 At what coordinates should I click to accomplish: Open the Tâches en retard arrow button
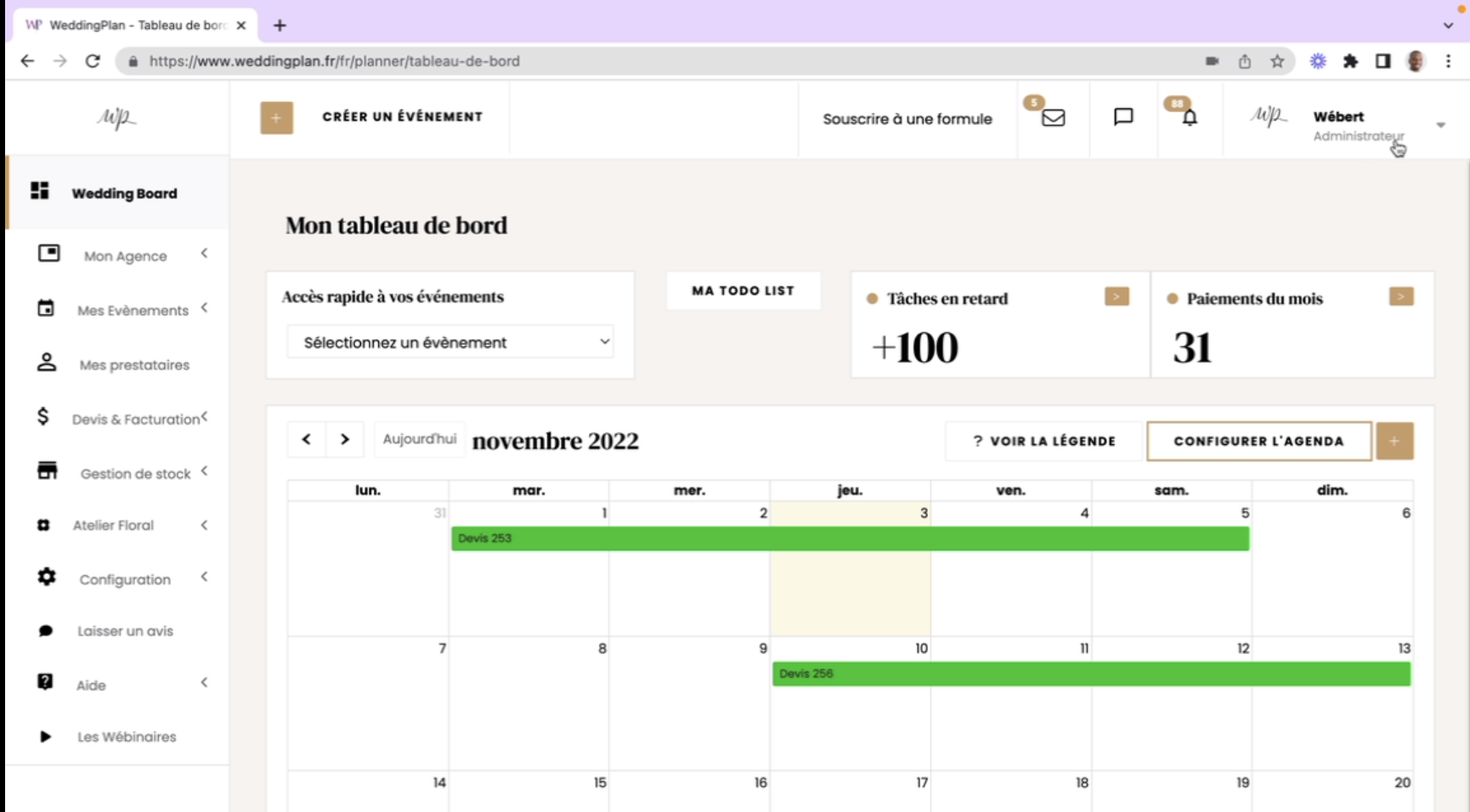point(1116,296)
